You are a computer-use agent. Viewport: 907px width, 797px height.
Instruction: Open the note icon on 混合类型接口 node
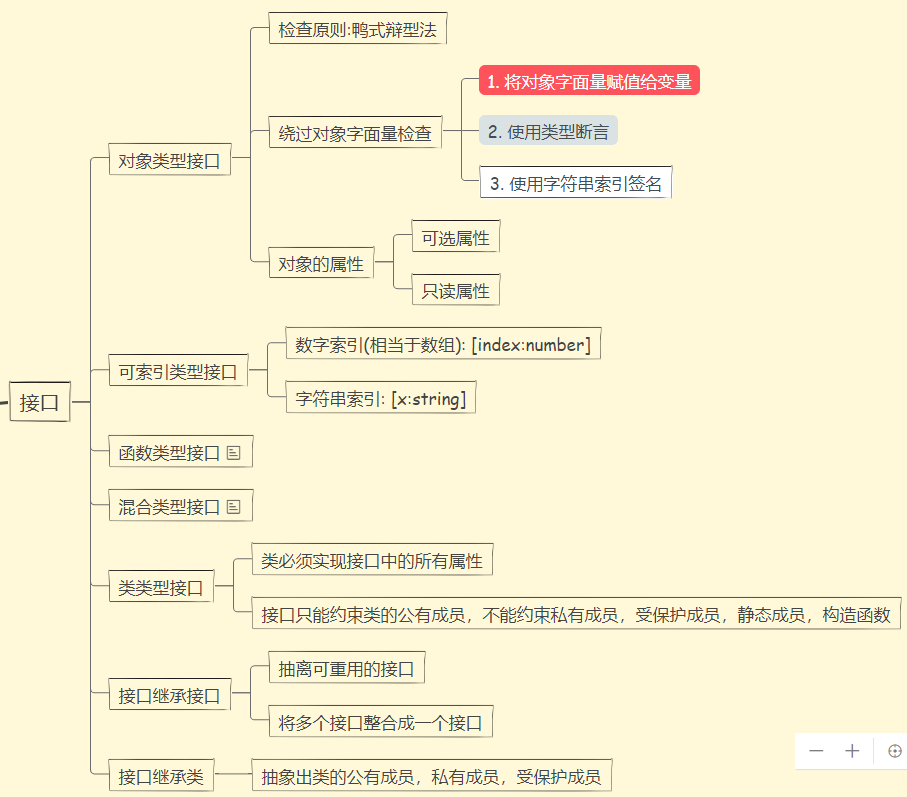pos(236,505)
